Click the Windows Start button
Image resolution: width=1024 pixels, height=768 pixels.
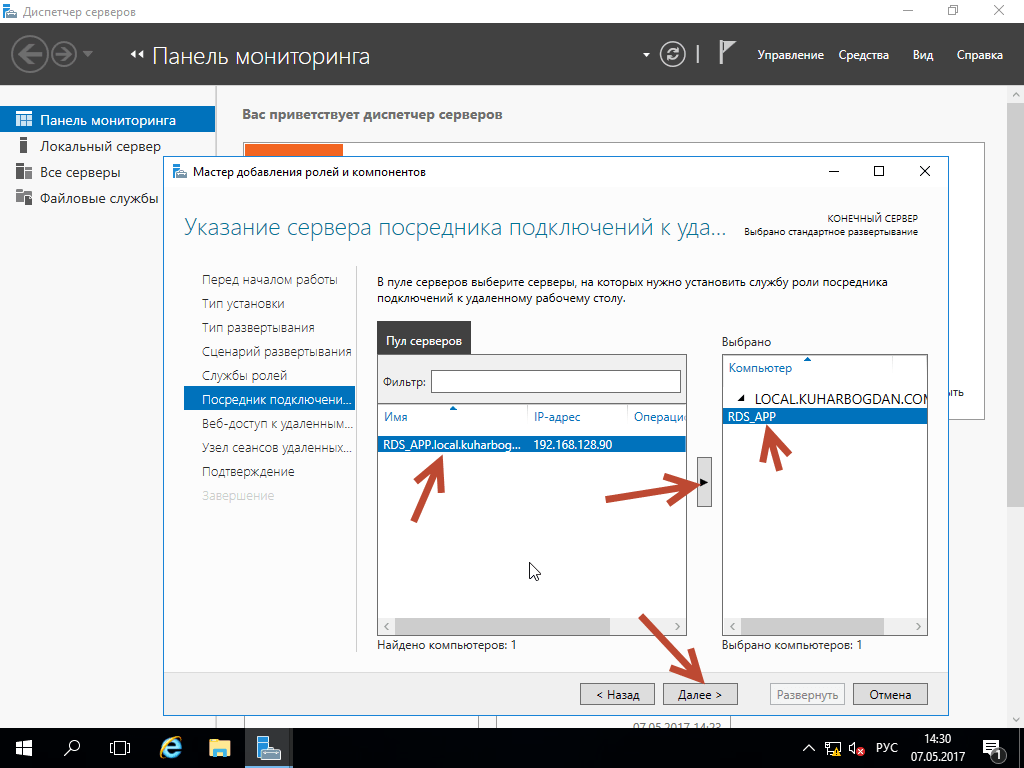23,747
